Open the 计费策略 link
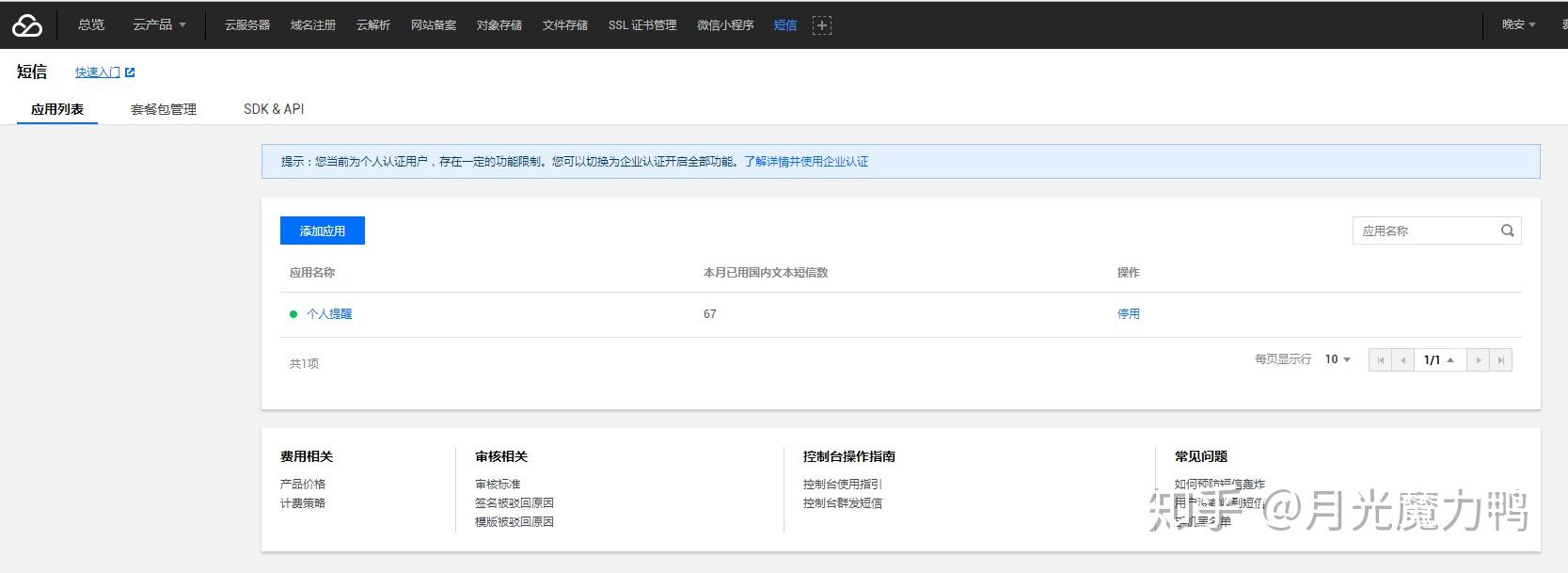Screen dimensions: 1568x573 (x=303, y=503)
